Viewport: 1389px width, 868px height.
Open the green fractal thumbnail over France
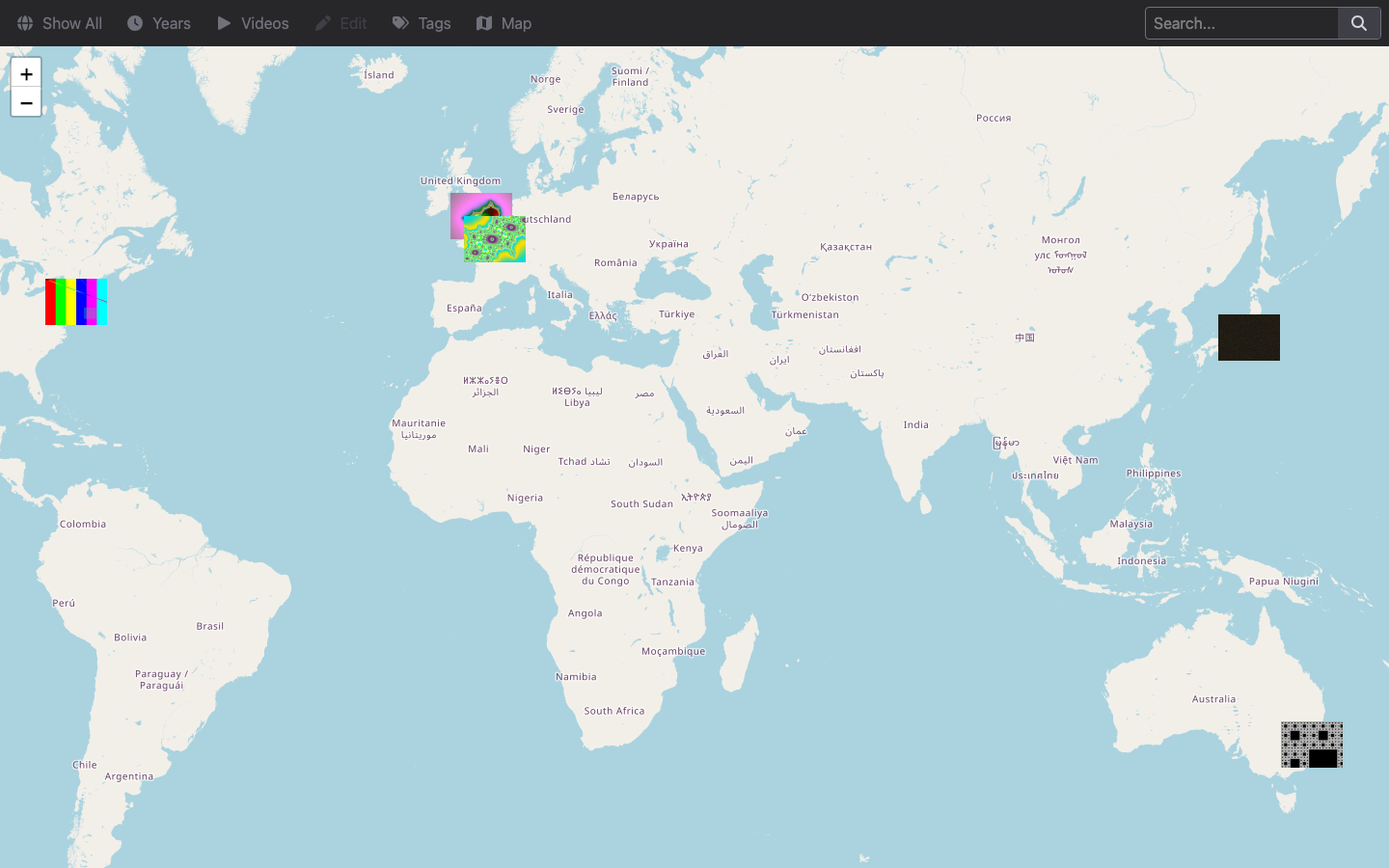(x=495, y=239)
